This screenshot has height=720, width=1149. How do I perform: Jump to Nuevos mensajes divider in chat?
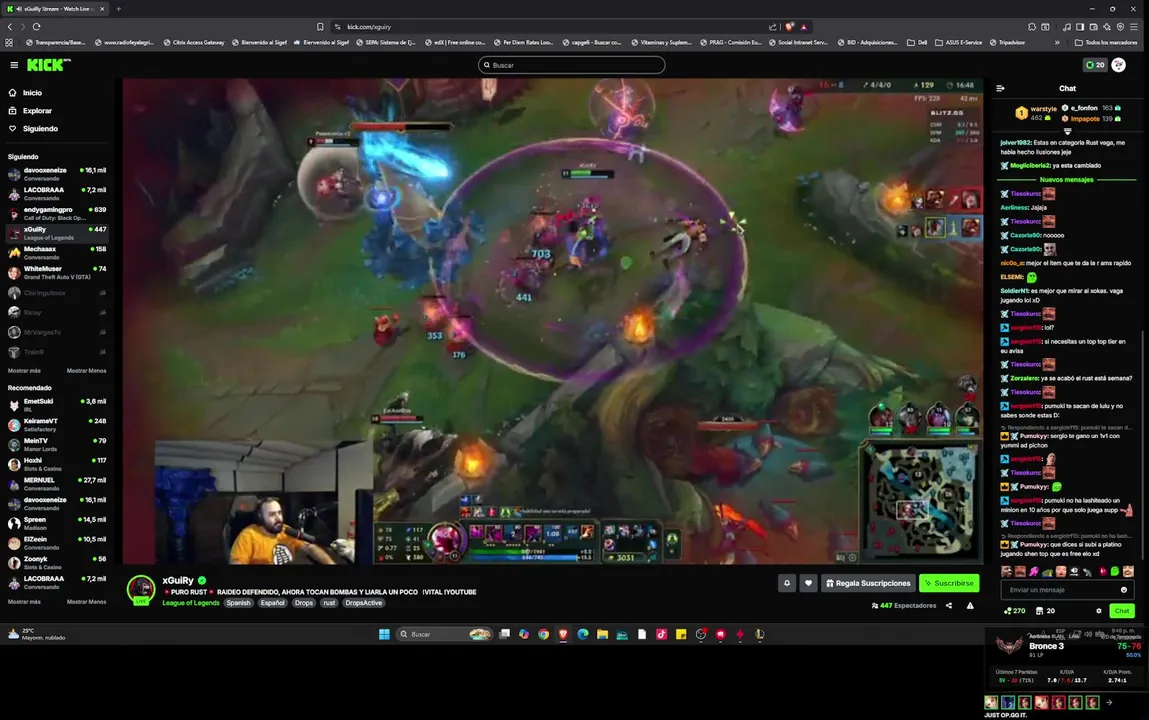[1067, 179]
